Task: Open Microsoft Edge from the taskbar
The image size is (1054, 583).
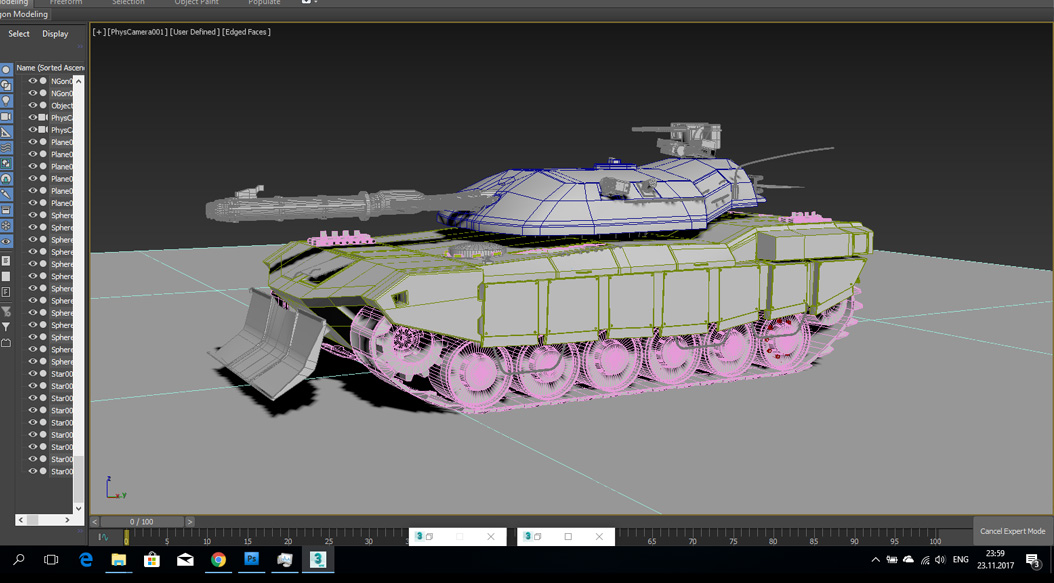Action: coord(86,559)
